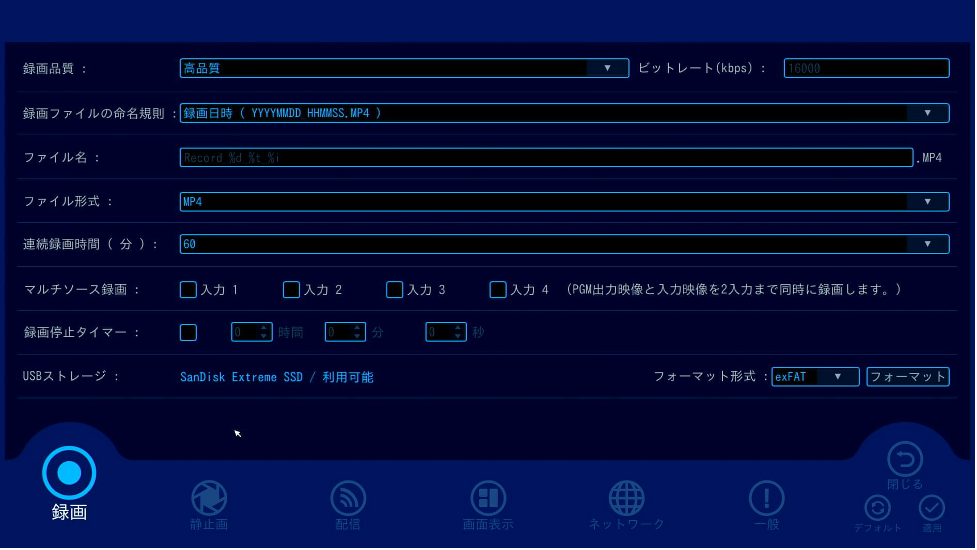Click the 秒 seconds spinner field
977x550 pixels.
coord(446,333)
